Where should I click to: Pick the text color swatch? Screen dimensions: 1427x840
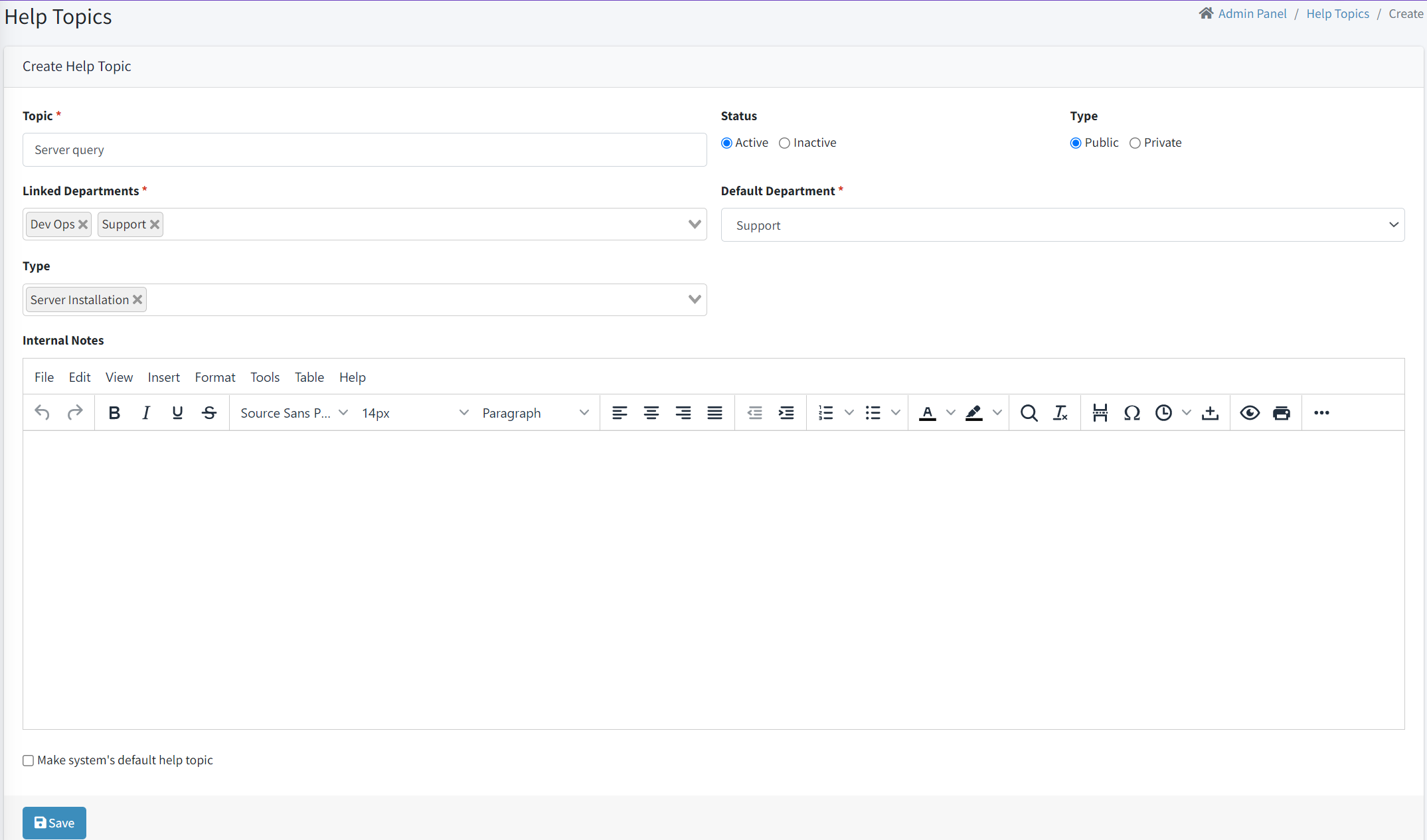[927, 413]
